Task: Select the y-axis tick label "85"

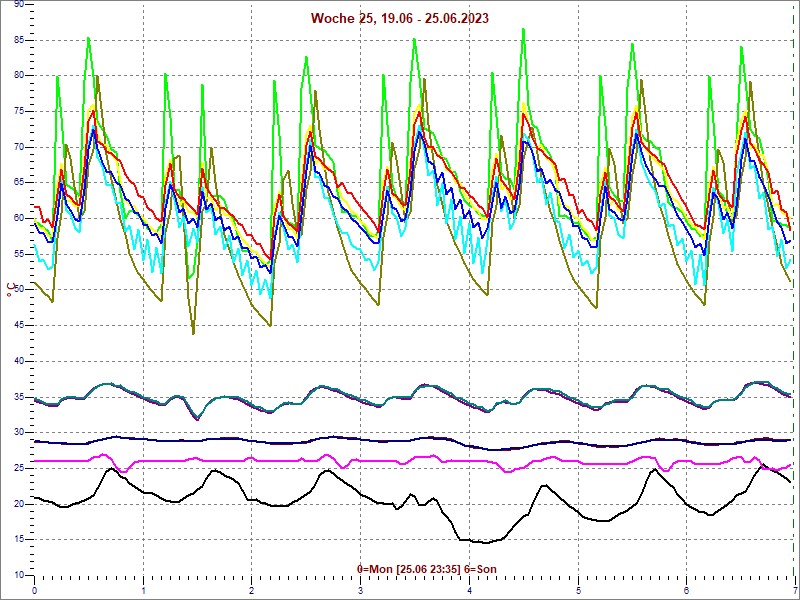Action: (x=18, y=40)
